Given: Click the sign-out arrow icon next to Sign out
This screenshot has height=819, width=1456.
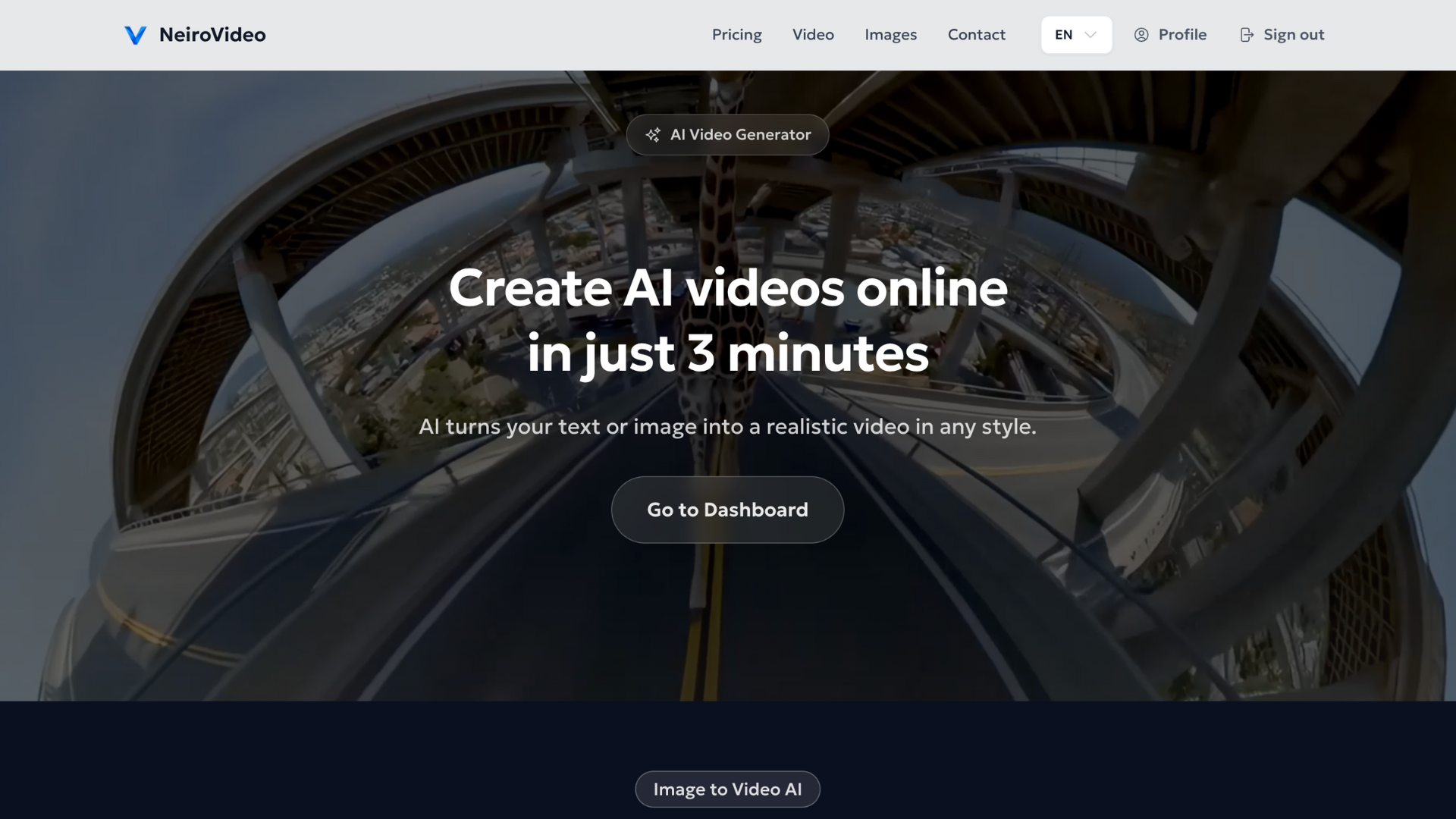Looking at the screenshot, I should click(x=1247, y=35).
